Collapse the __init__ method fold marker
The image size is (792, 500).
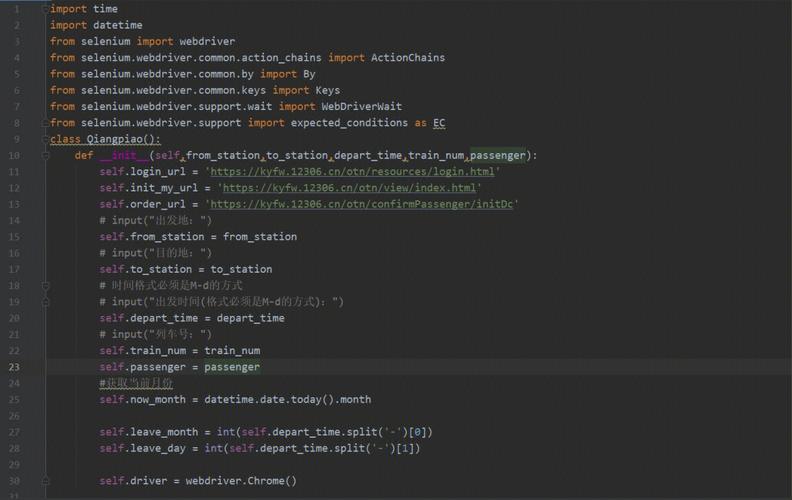pyautogui.click(x=45, y=156)
